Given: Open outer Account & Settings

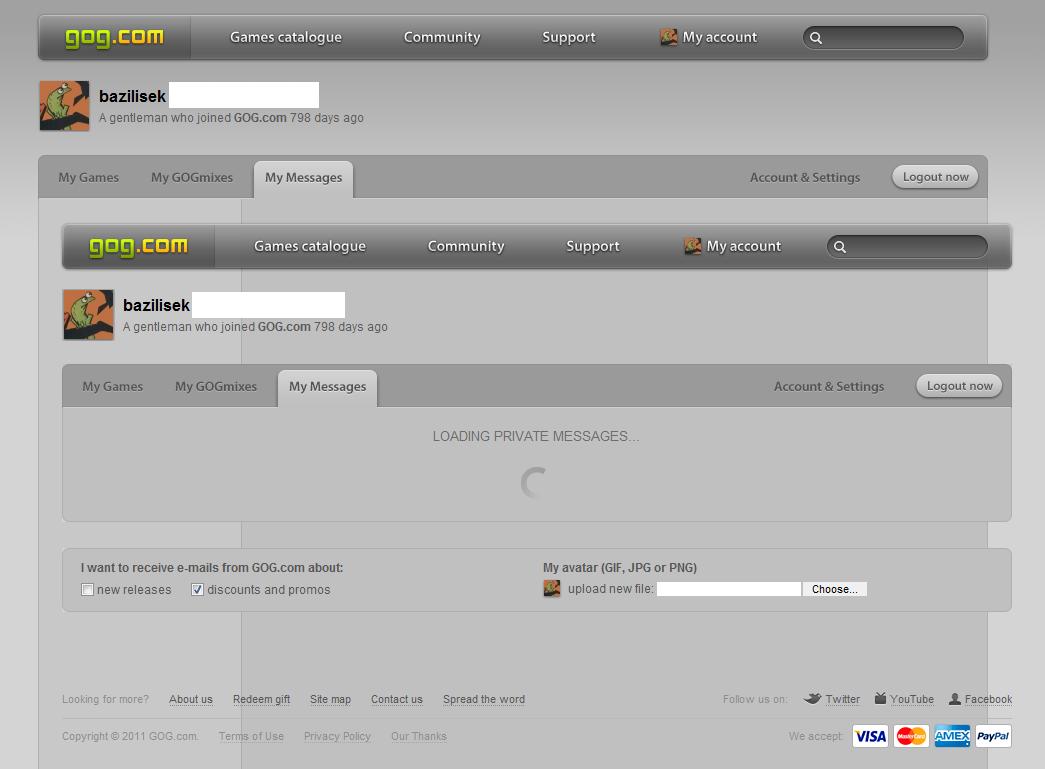Looking at the screenshot, I should [x=805, y=177].
